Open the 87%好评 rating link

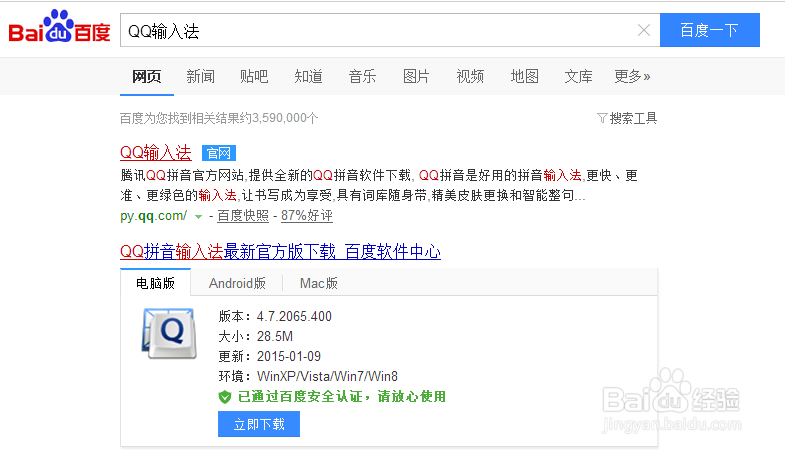click(x=306, y=215)
